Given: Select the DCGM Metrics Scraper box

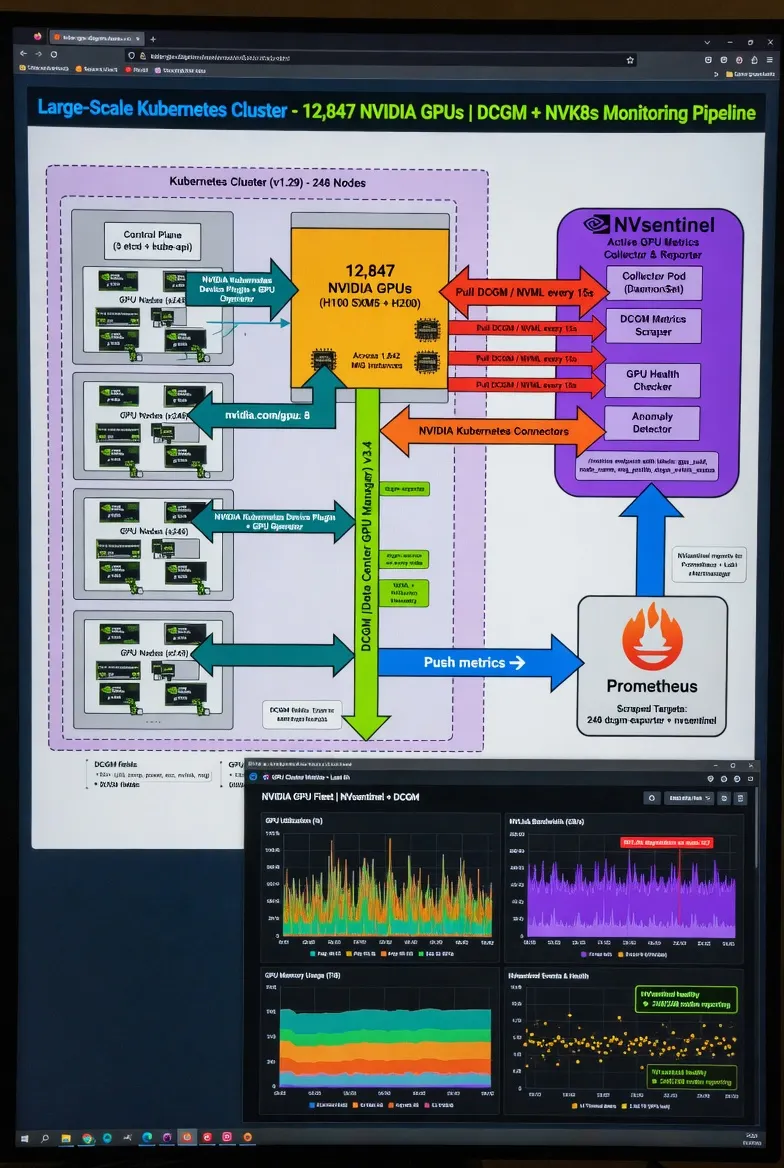Looking at the screenshot, I should 654,326.
